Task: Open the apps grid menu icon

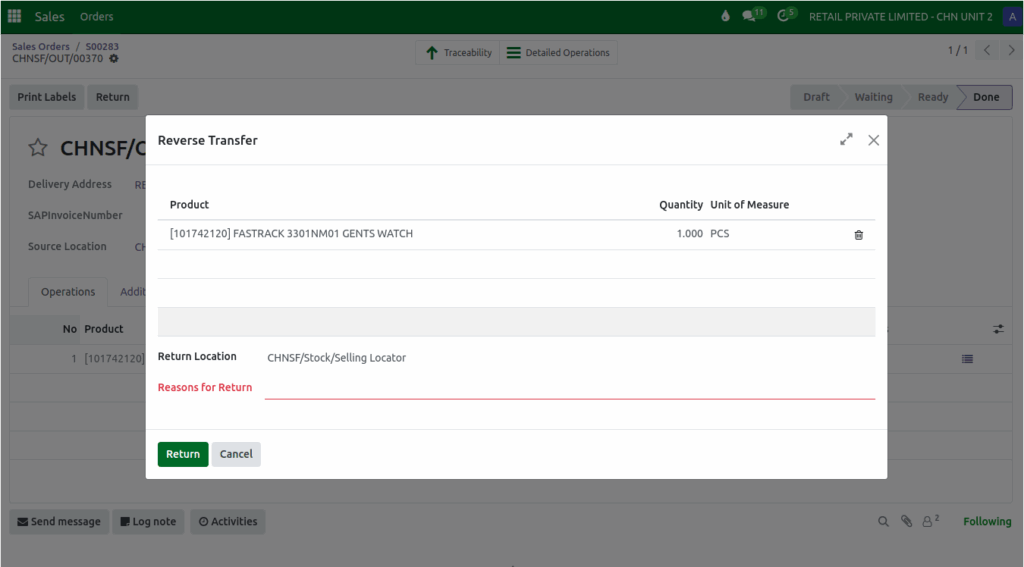Action: pyautogui.click(x=14, y=16)
